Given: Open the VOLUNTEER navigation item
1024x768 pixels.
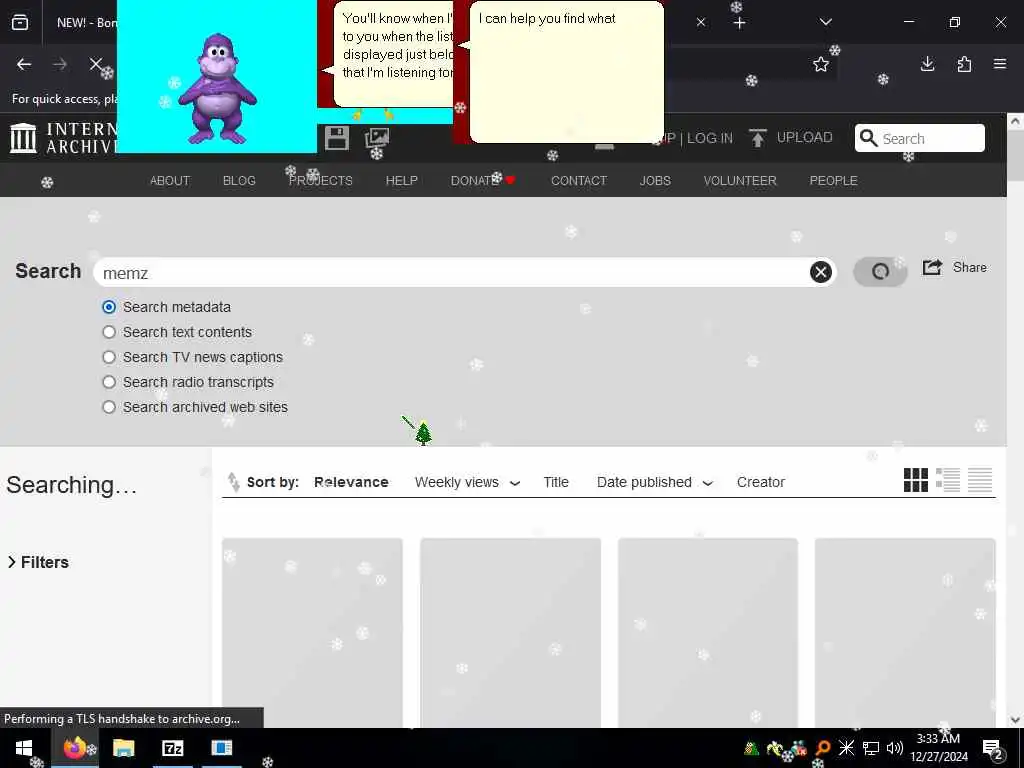Looking at the screenshot, I should tap(740, 180).
